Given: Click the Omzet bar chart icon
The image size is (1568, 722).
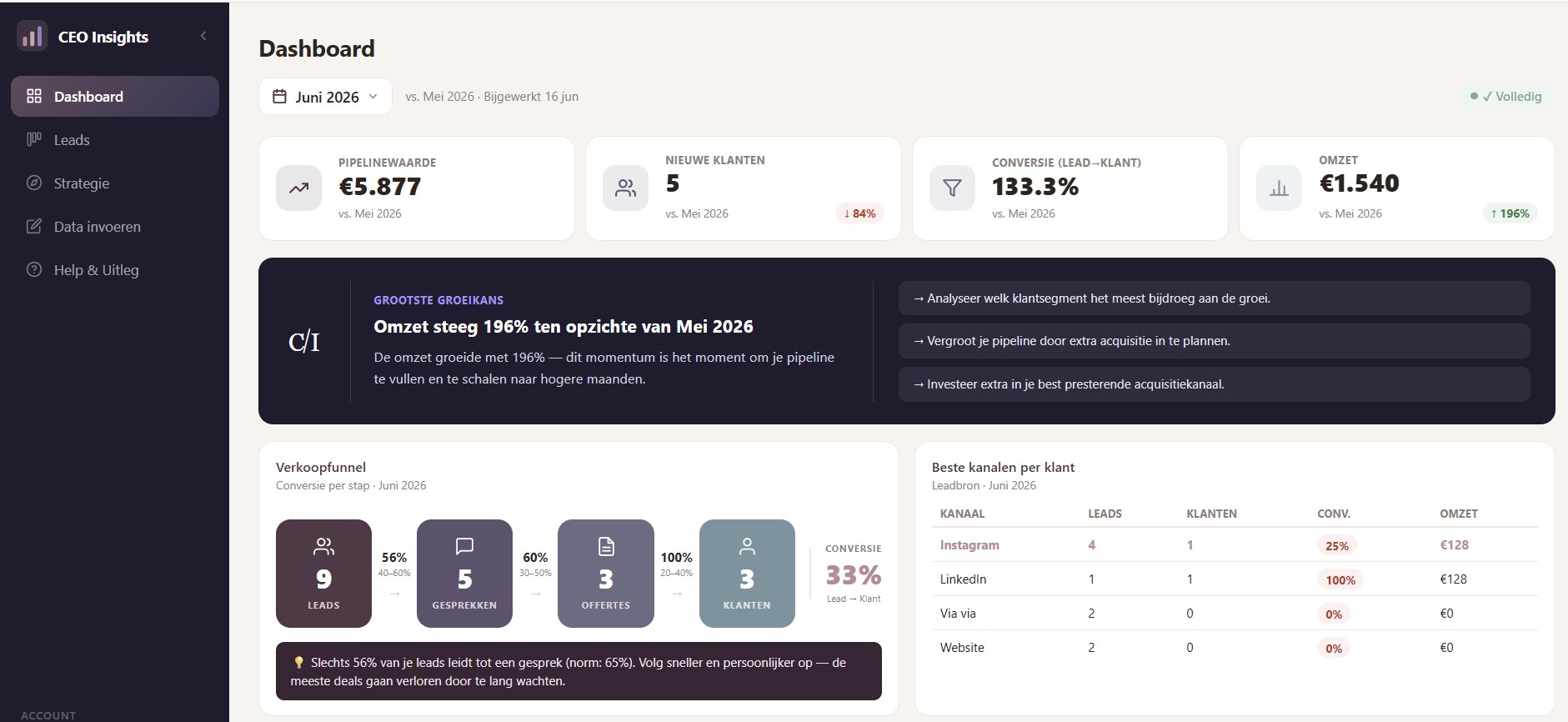Looking at the screenshot, I should point(1279,188).
